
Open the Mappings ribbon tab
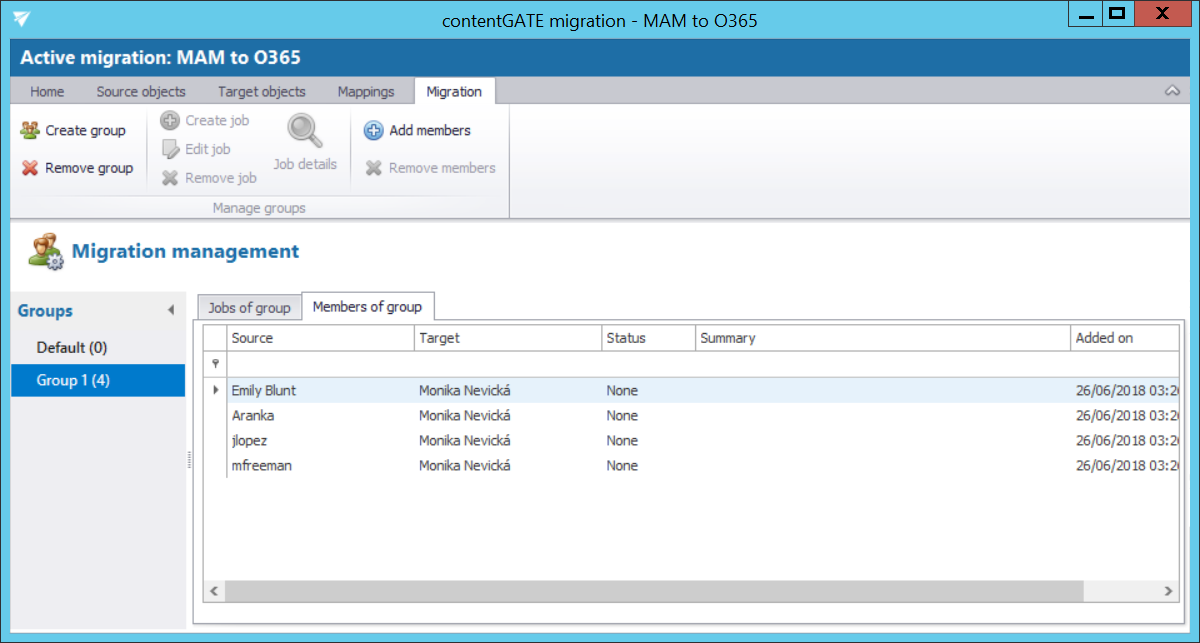[365, 91]
